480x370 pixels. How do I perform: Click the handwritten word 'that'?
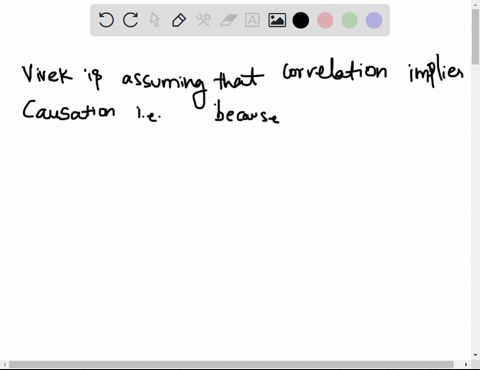[239, 79]
